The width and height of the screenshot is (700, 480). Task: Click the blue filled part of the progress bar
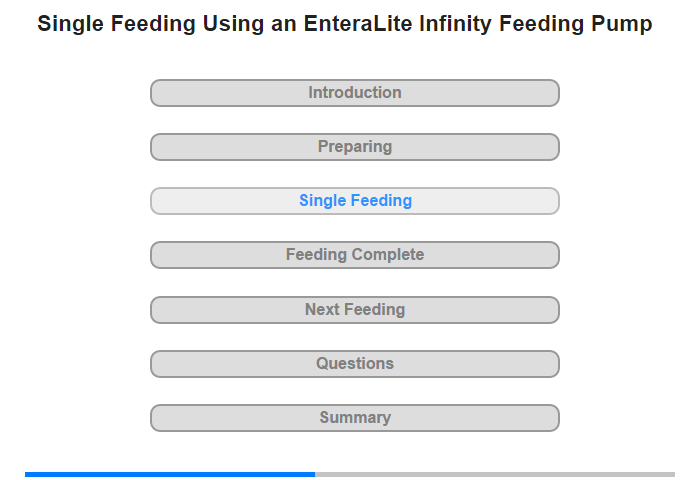pyautogui.click(x=170, y=474)
